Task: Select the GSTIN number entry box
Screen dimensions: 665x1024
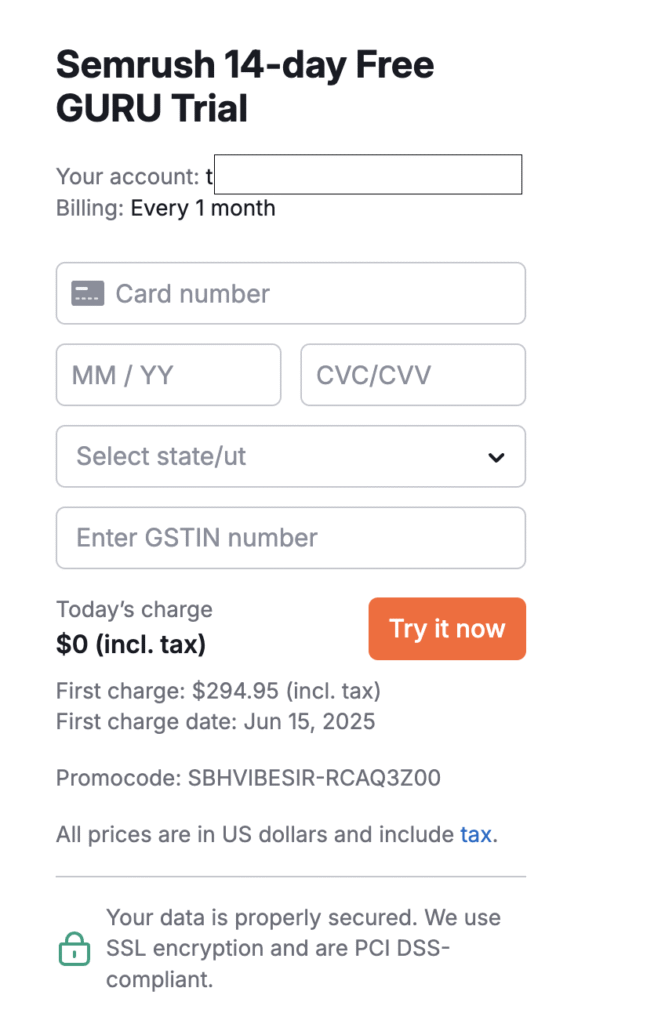Action: click(290, 537)
